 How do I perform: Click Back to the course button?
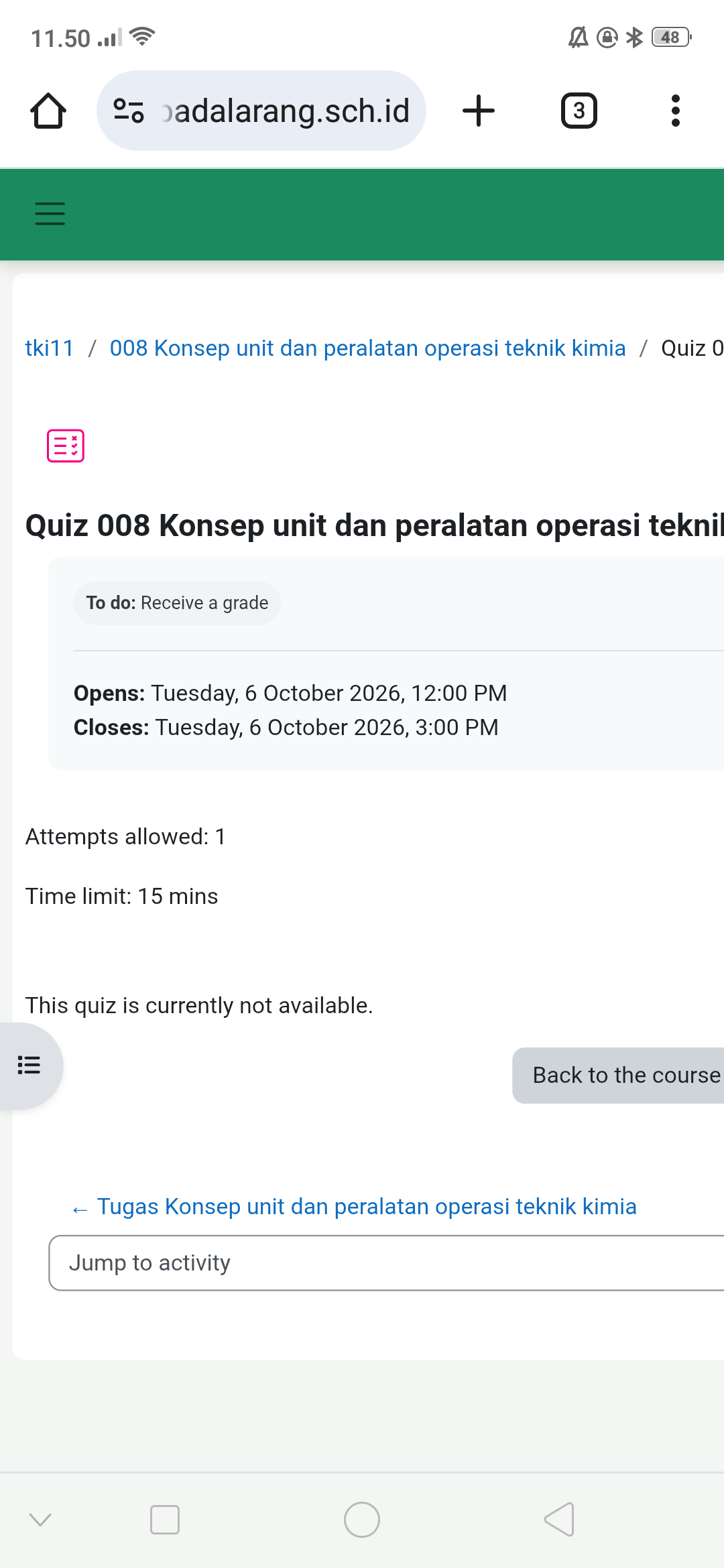[618, 1075]
